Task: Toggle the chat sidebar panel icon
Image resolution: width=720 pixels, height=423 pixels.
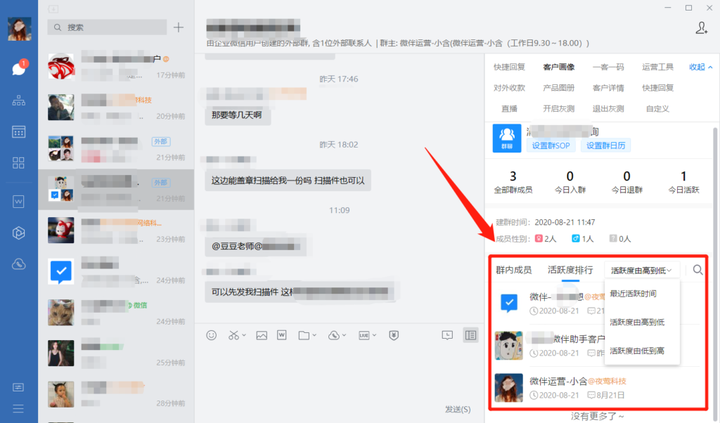Action: (x=471, y=335)
